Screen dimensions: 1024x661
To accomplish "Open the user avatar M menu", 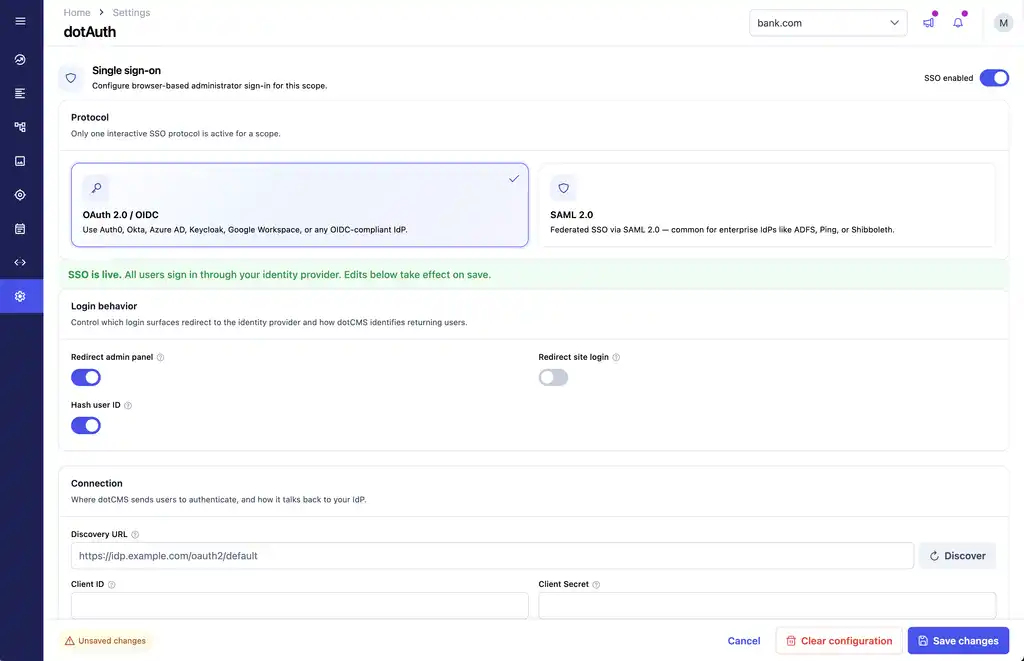I will [x=1003, y=23].
